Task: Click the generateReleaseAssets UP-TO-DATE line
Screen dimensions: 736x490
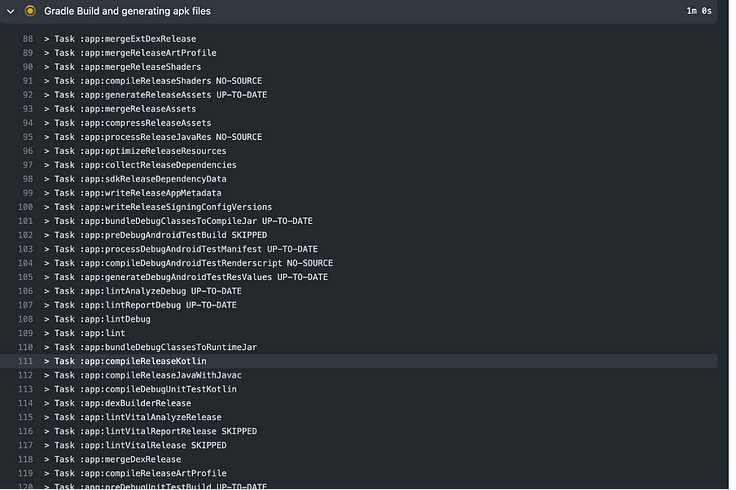Action: (155, 95)
